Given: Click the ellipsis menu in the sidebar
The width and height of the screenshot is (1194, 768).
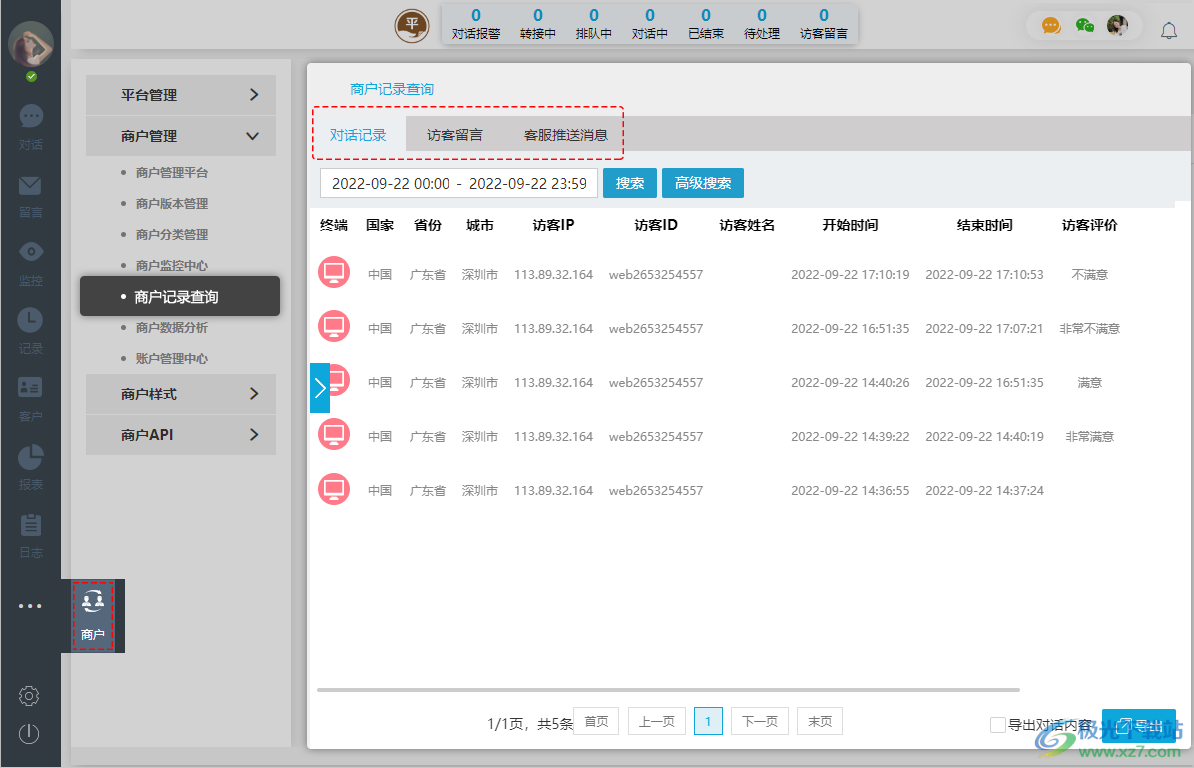Looking at the screenshot, I should (x=30, y=605).
